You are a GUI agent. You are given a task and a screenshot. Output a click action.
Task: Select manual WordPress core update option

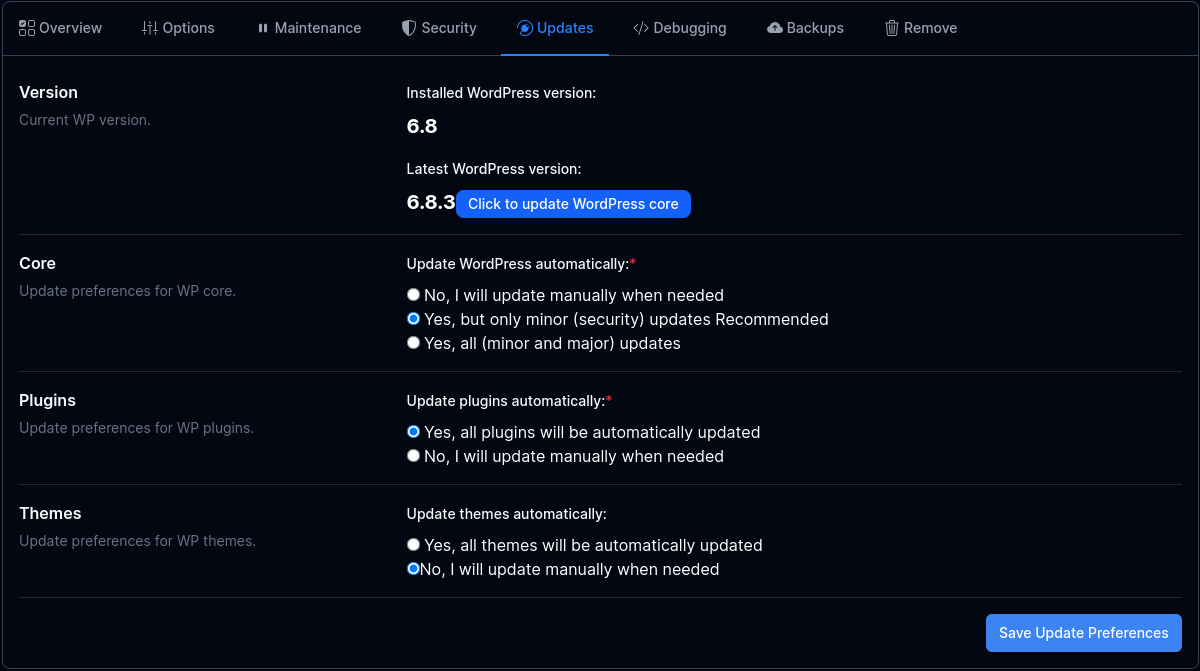[413, 295]
